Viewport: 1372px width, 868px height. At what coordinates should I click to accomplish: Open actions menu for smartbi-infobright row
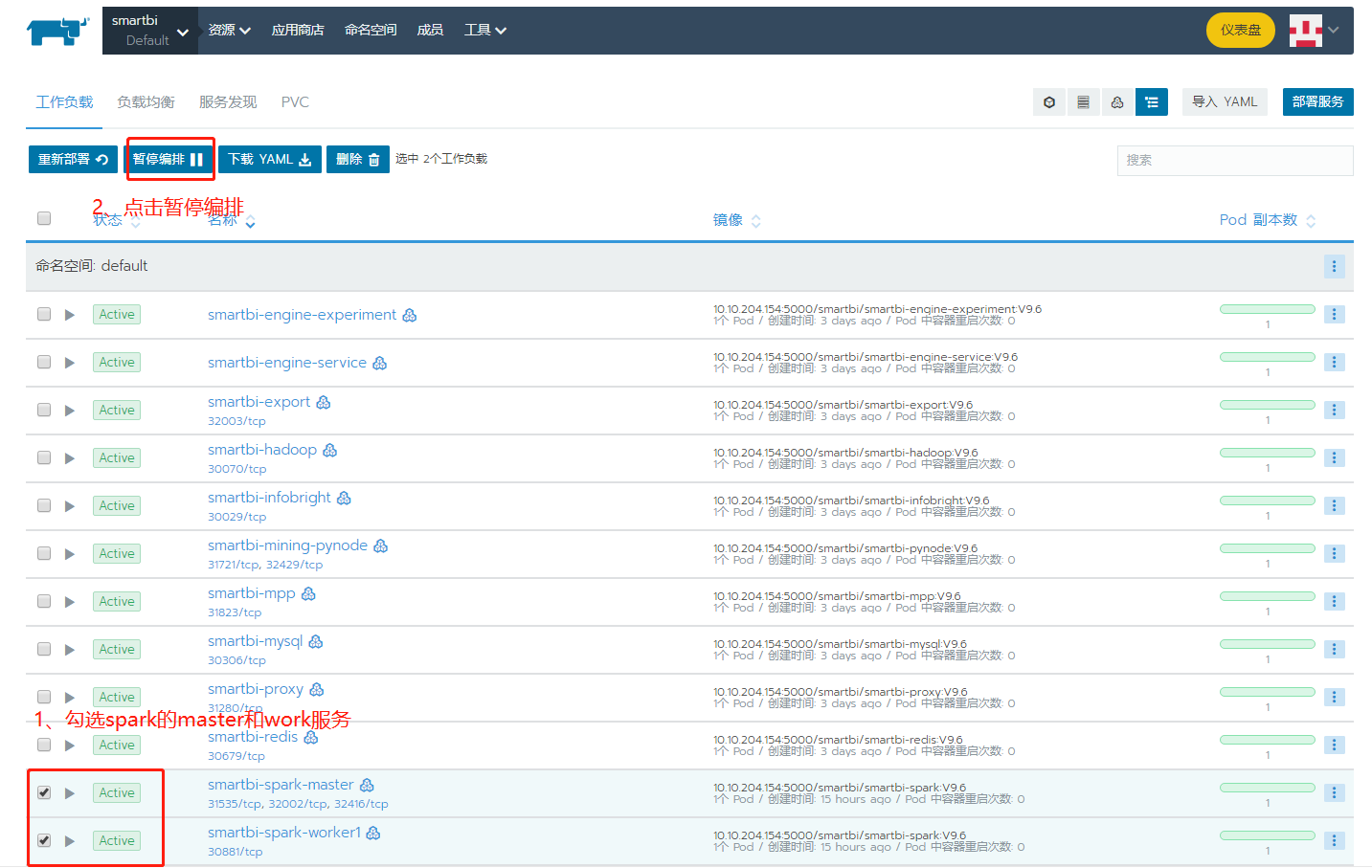point(1334,505)
